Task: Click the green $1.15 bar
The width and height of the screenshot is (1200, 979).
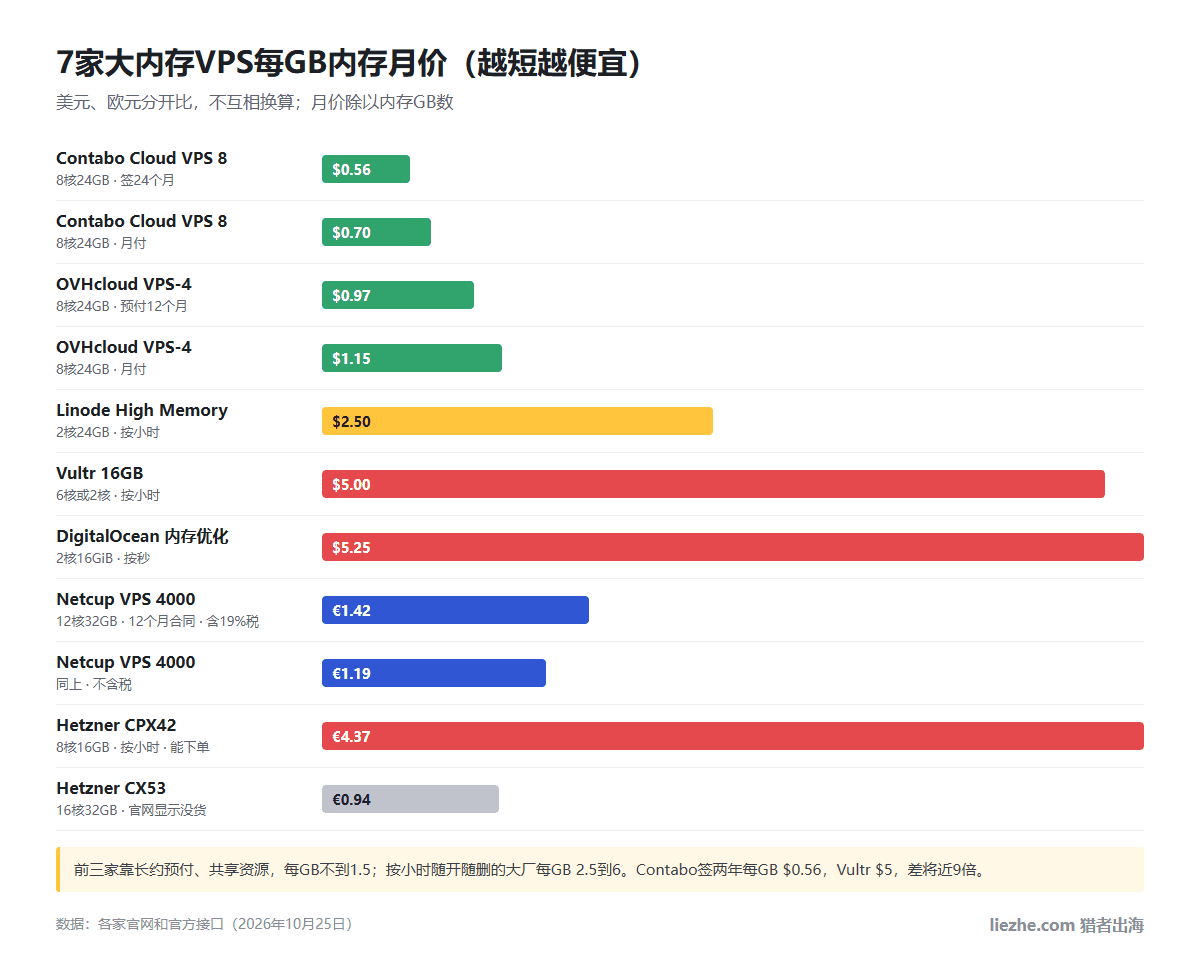Action: point(412,358)
